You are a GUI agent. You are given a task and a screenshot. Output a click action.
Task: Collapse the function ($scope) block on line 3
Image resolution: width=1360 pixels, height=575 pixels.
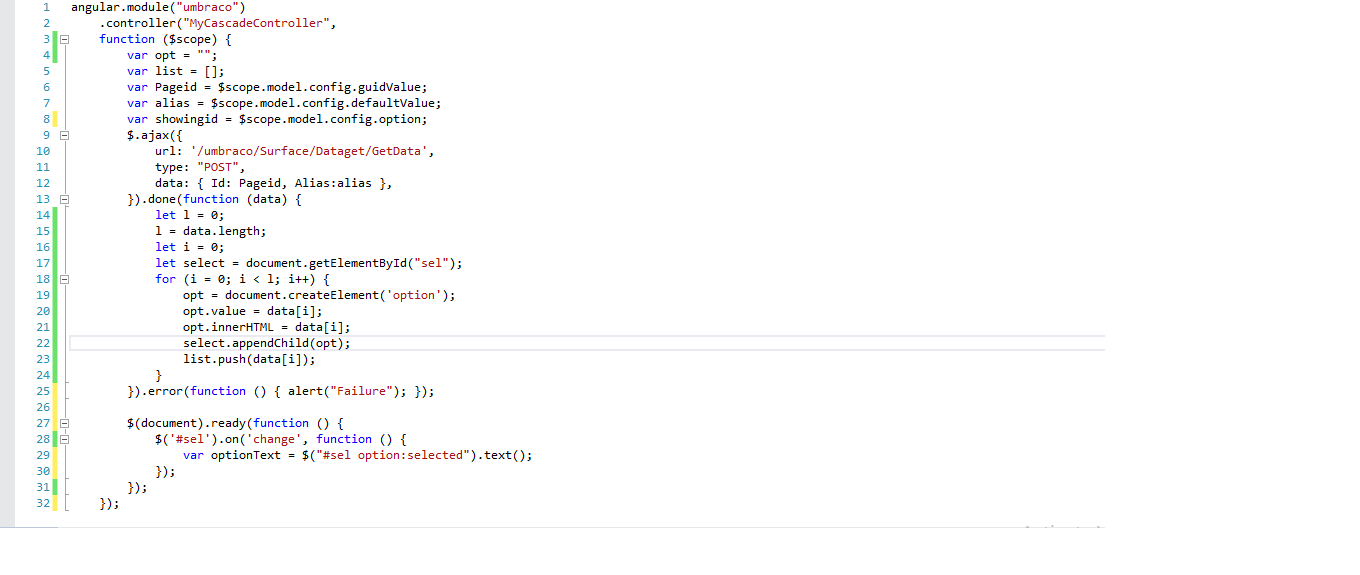point(65,39)
